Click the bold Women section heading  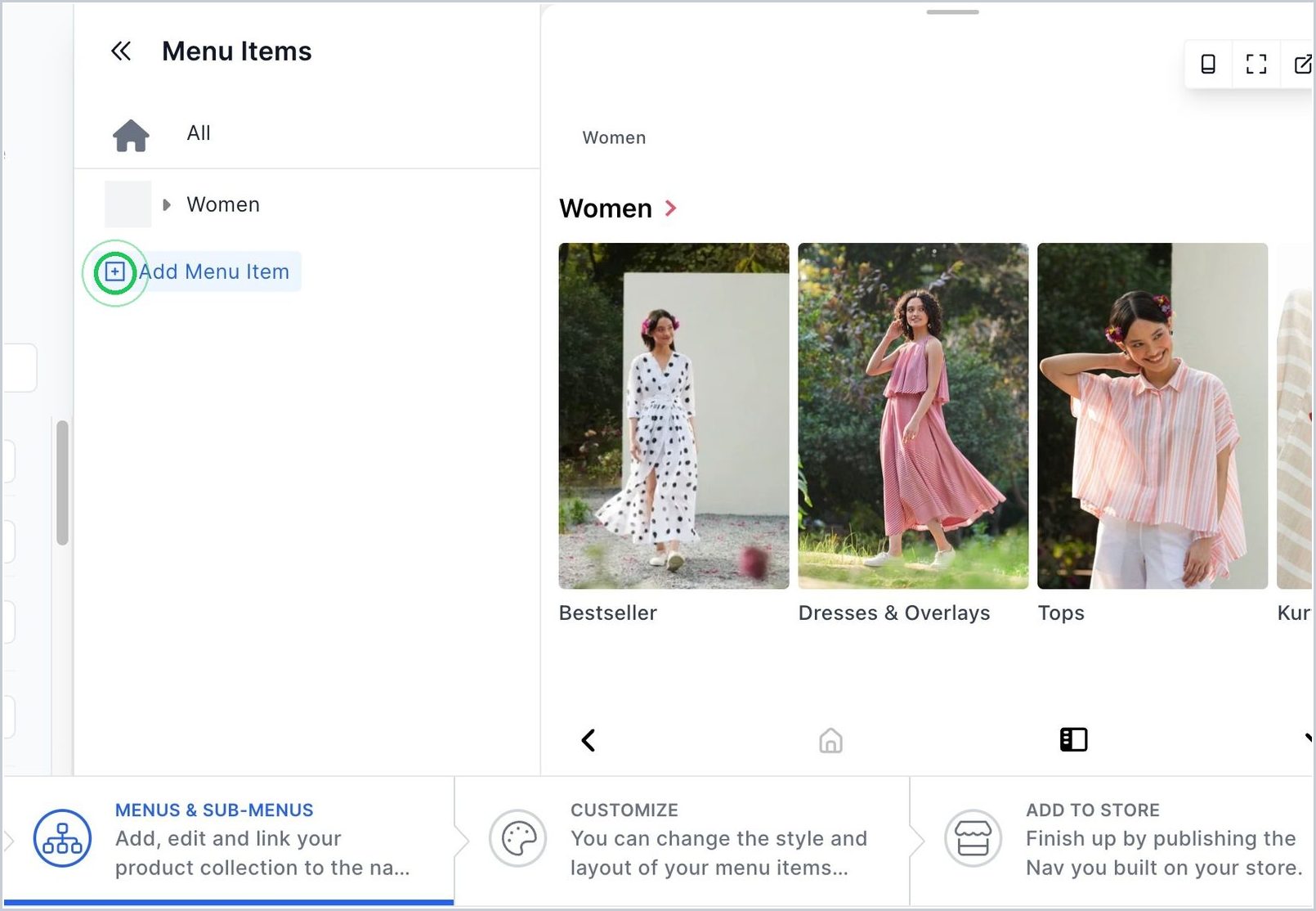coord(606,209)
